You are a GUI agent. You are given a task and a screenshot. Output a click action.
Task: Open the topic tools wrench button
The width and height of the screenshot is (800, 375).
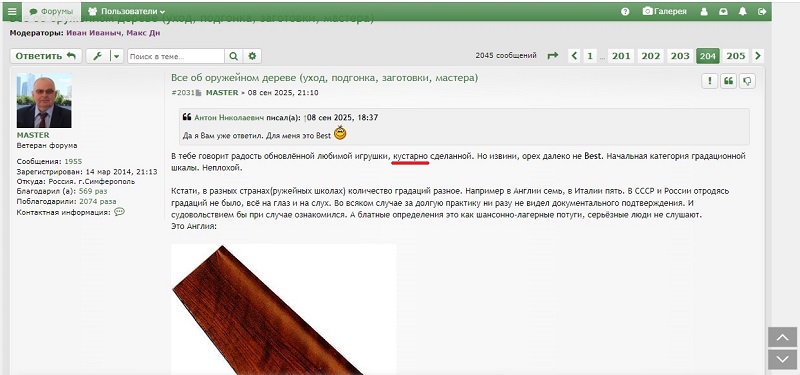click(98, 56)
